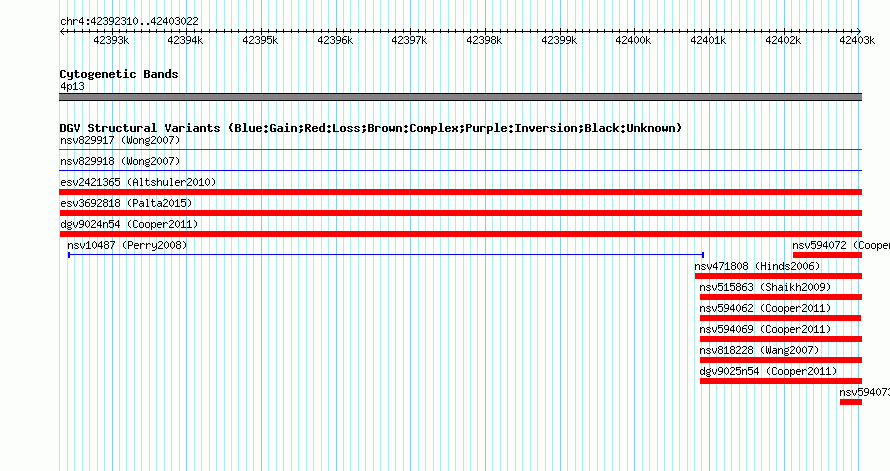Open the nsv10487 (Perry2008) variant label

pos(127,245)
